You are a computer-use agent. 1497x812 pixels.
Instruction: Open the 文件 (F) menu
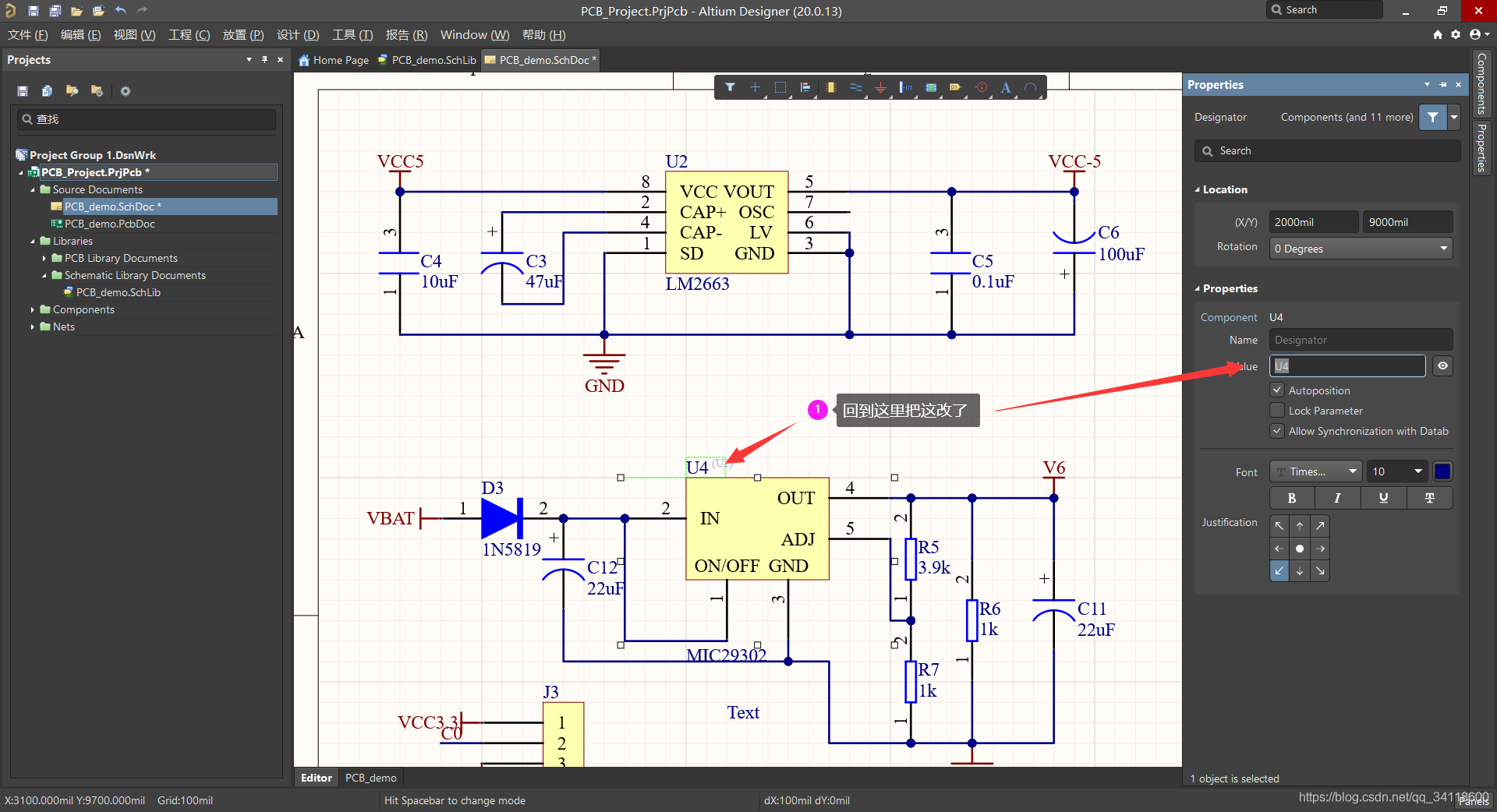point(28,34)
